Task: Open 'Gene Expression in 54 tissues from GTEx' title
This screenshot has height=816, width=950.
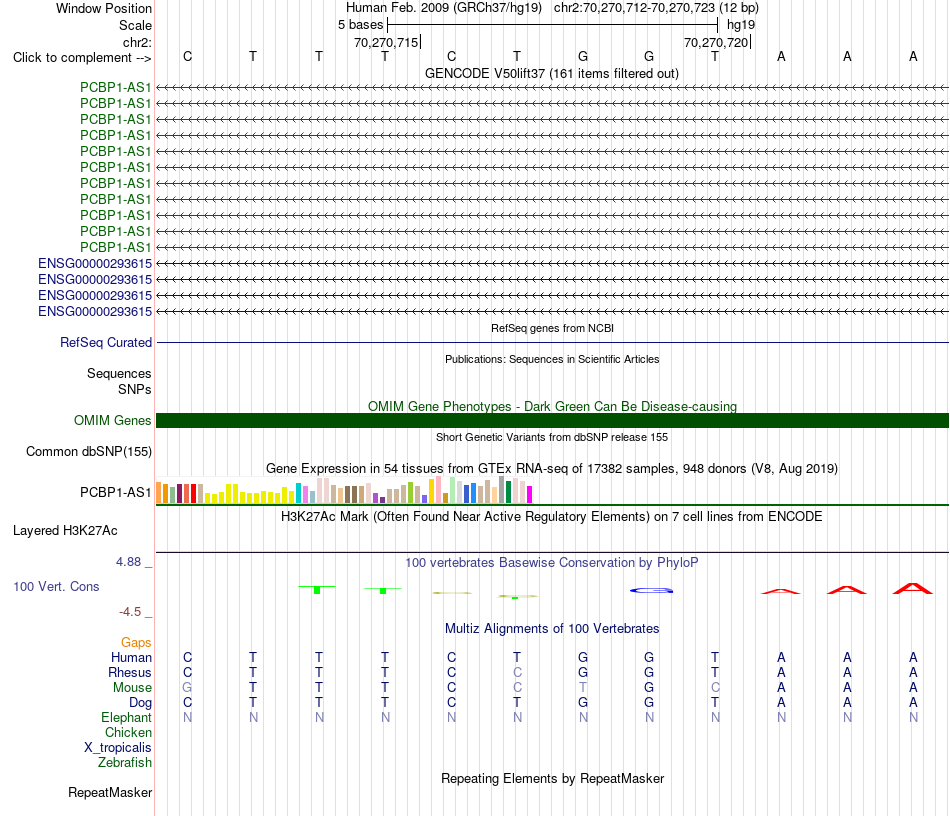Action: pyautogui.click(x=552, y=468)
